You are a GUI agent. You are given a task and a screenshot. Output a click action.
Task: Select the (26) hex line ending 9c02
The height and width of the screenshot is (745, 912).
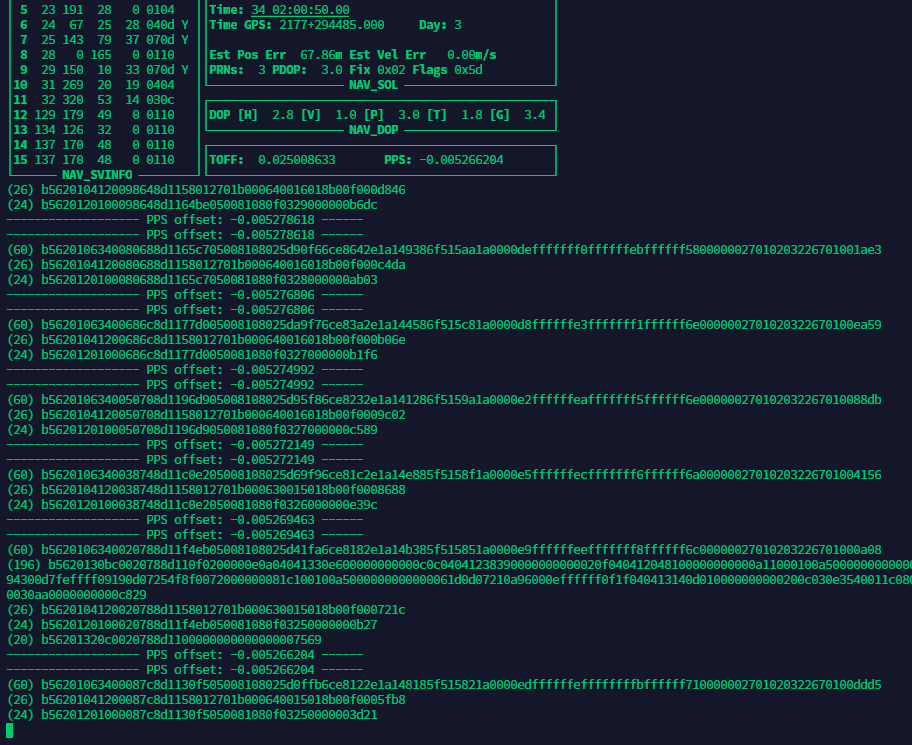click(206, 415)
